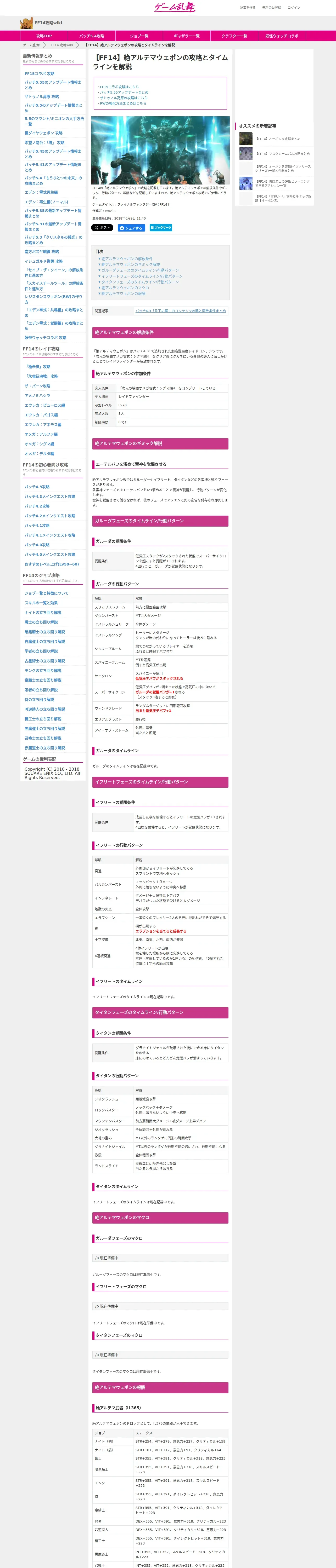The width and height of the screenshot is (336, 1568).
Task: Open the オーボンヌ攻略まとめ thumbnail
Action: point(246,139)
